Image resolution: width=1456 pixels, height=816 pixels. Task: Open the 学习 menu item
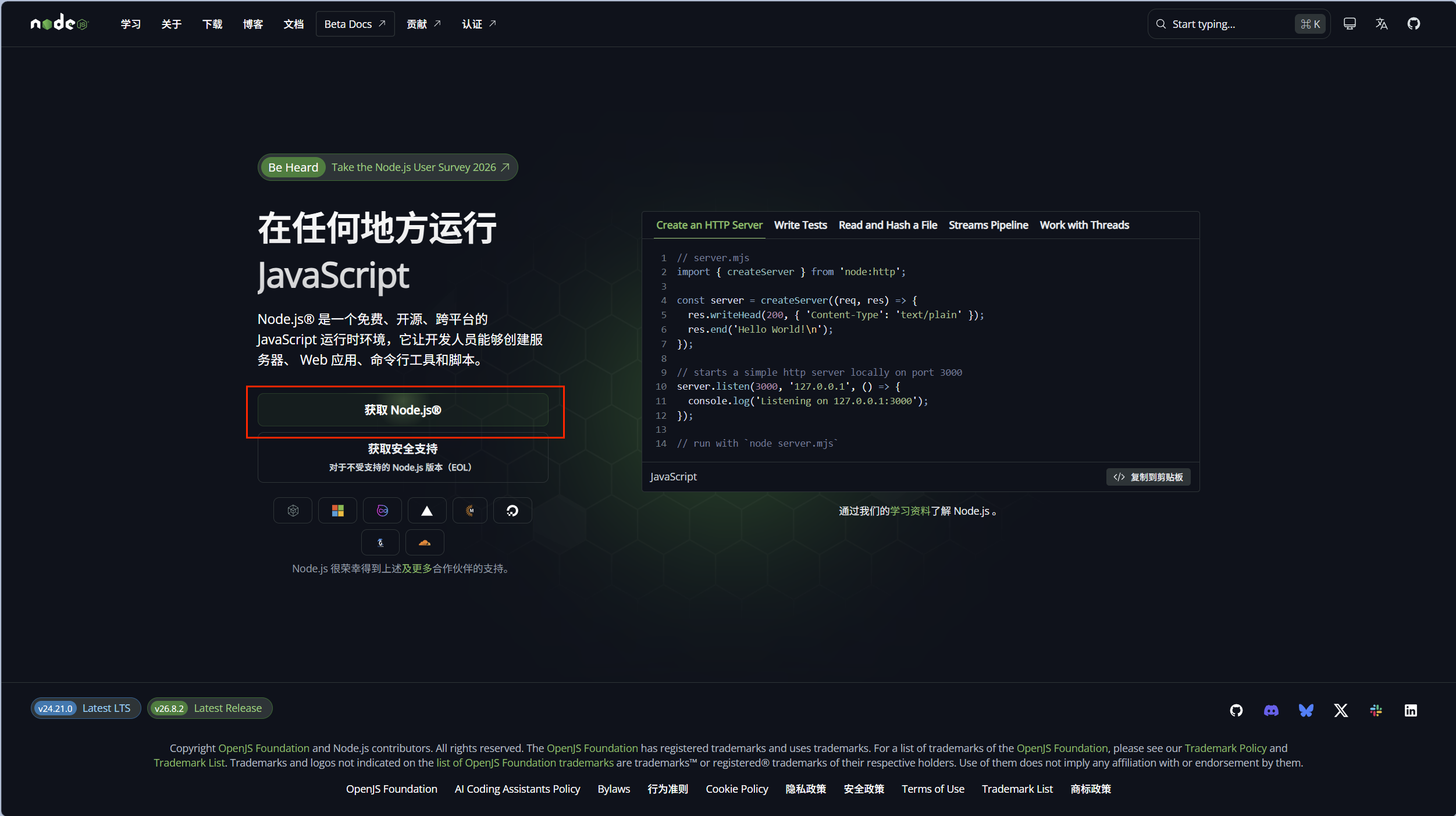(131, 24)
